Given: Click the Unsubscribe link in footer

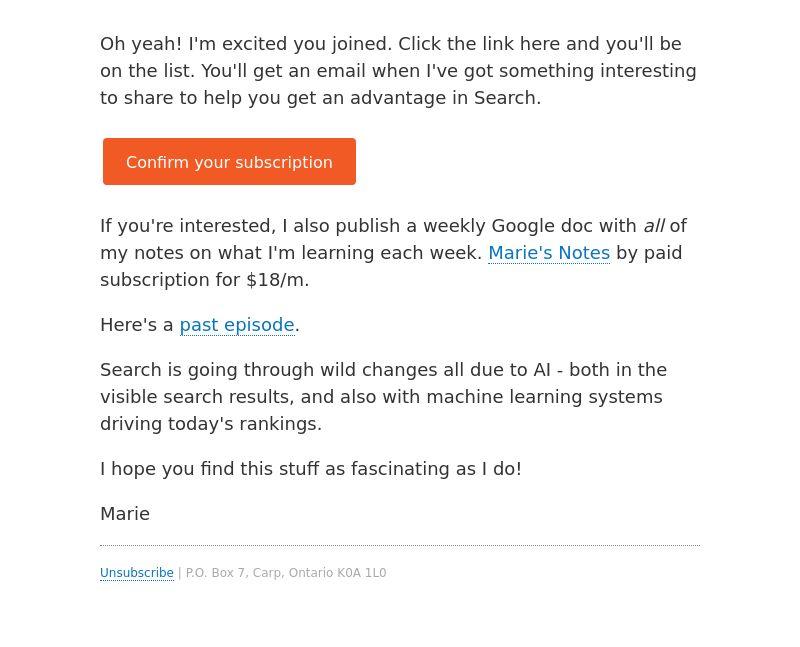Looking at the screenshot, I should pyautogui.click(x=137, y=573).
